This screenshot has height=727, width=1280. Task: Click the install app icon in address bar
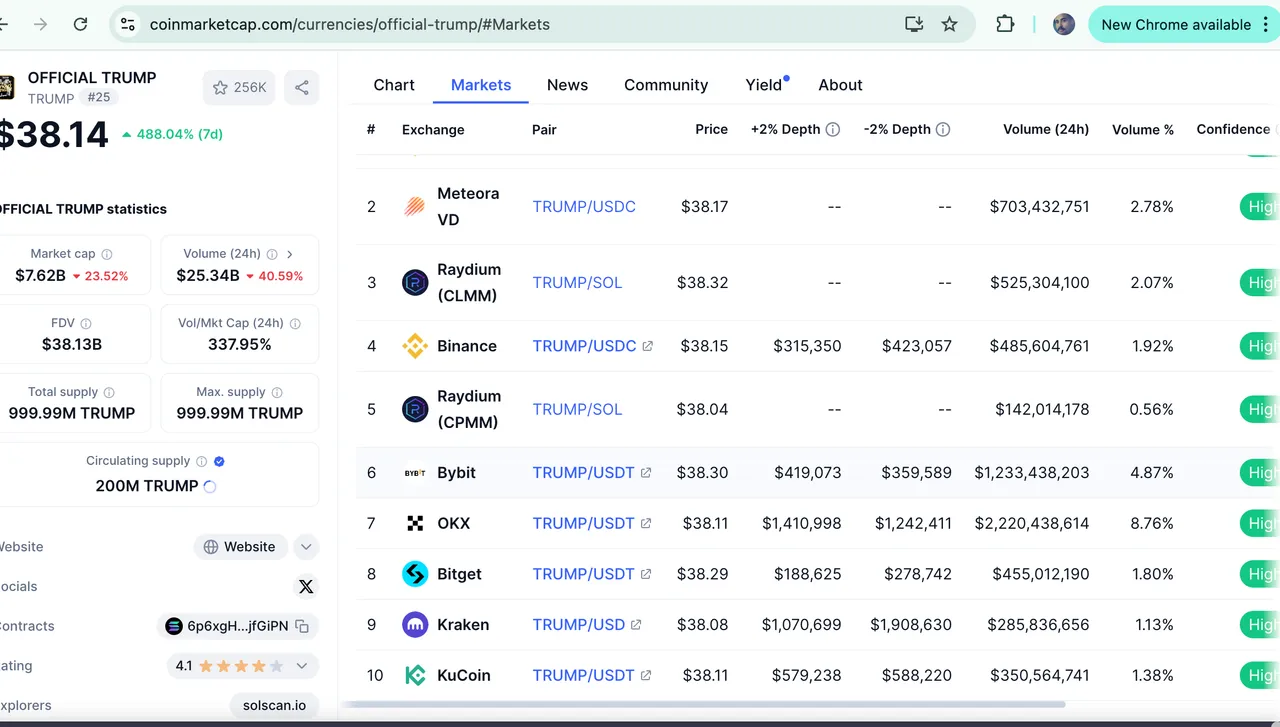coord(913,24)
